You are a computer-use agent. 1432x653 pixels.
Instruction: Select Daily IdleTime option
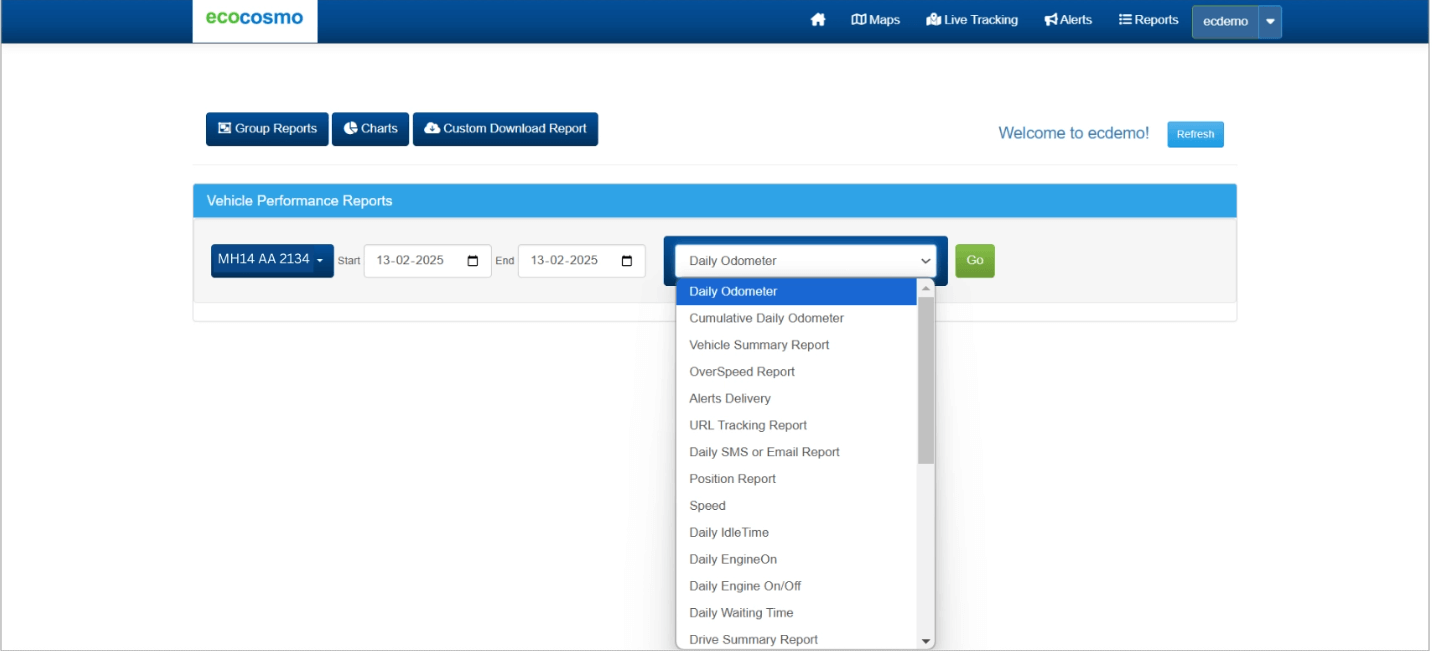[728, 533]
